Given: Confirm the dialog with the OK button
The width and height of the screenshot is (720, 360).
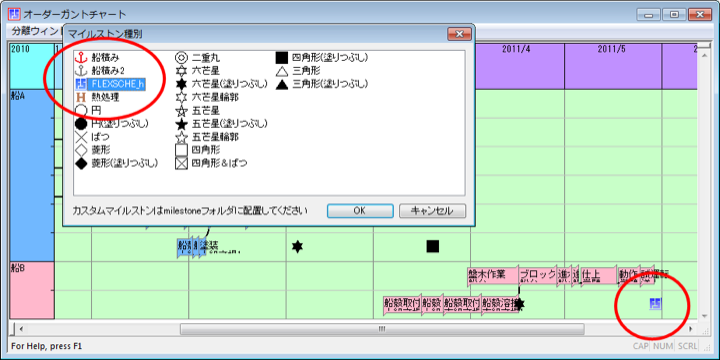Looking at the screenshot, I should coord(360,211).
